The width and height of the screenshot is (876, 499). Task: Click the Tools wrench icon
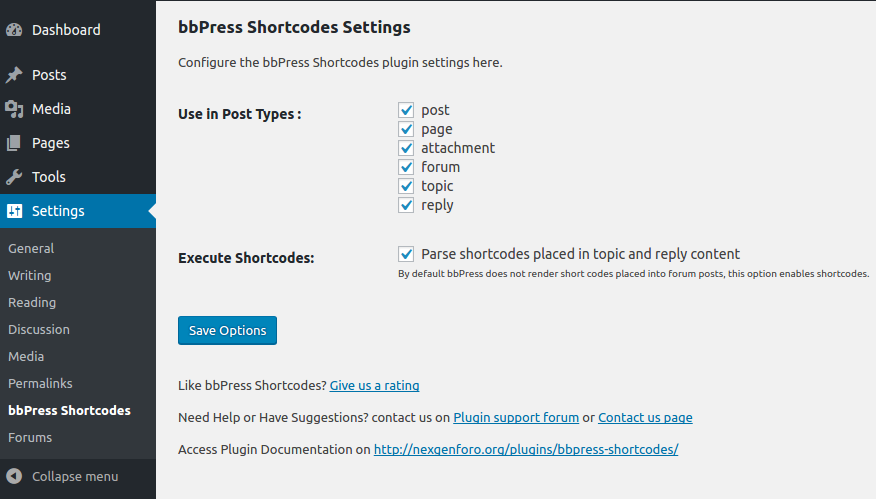click(14, 177)
